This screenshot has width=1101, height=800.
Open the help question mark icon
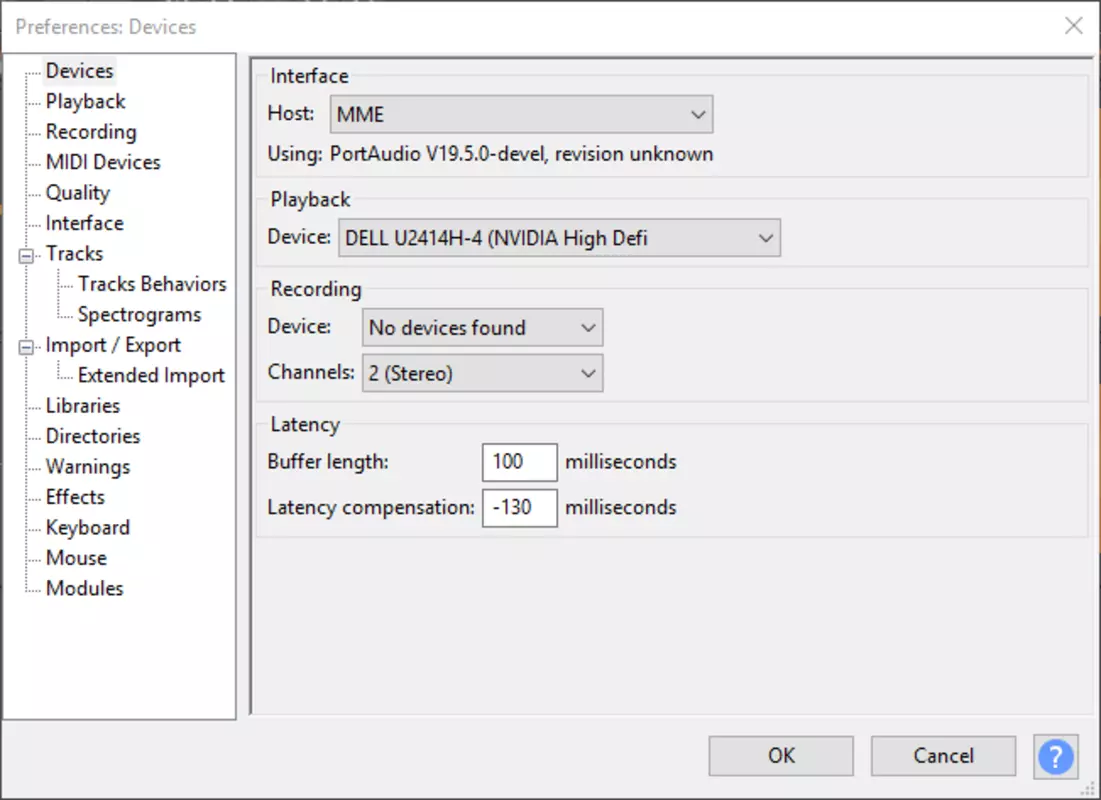[x=1055, y=756]
